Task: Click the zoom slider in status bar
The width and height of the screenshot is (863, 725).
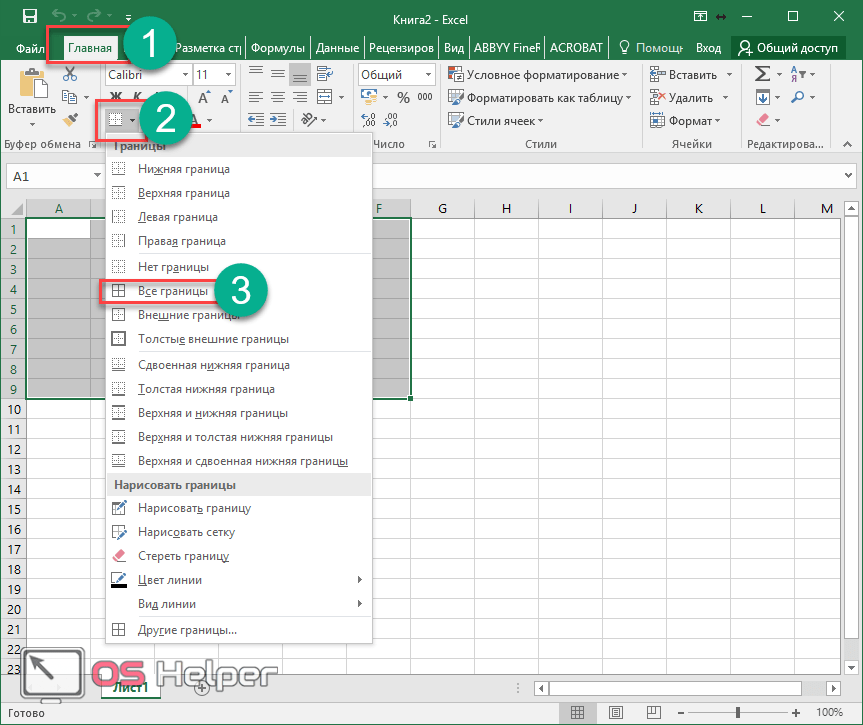Action: pyautogui.click(x=738, y=712)
